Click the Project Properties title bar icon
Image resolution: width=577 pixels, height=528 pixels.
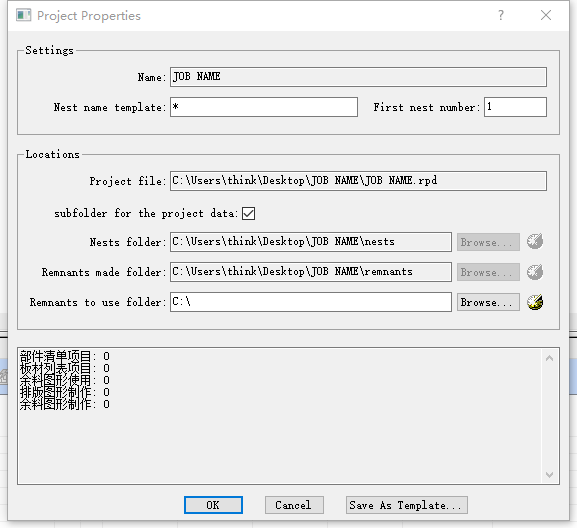click(24, 15)
